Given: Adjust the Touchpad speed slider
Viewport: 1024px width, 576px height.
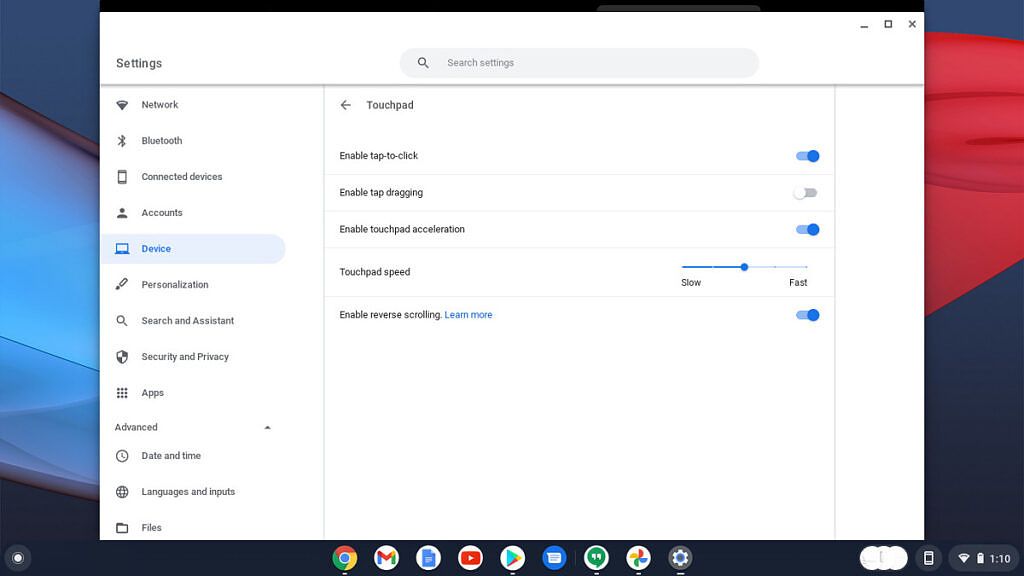Looking at the screenshot, I should (744, 267).
